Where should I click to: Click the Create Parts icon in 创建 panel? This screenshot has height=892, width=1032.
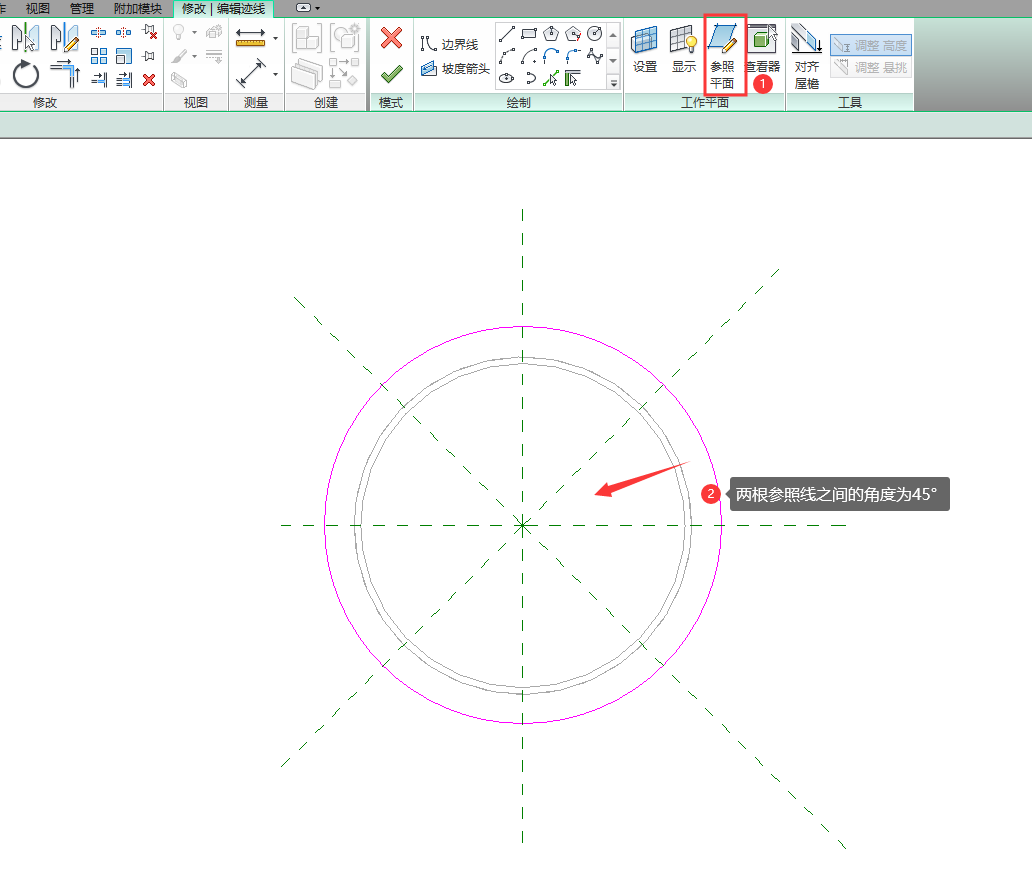307,38
